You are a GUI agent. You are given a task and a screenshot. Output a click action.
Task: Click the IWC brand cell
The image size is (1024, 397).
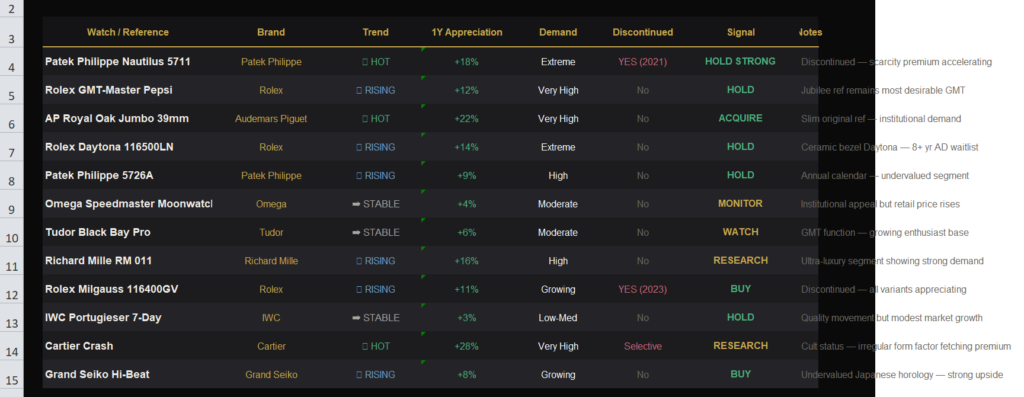pos(271,317)
